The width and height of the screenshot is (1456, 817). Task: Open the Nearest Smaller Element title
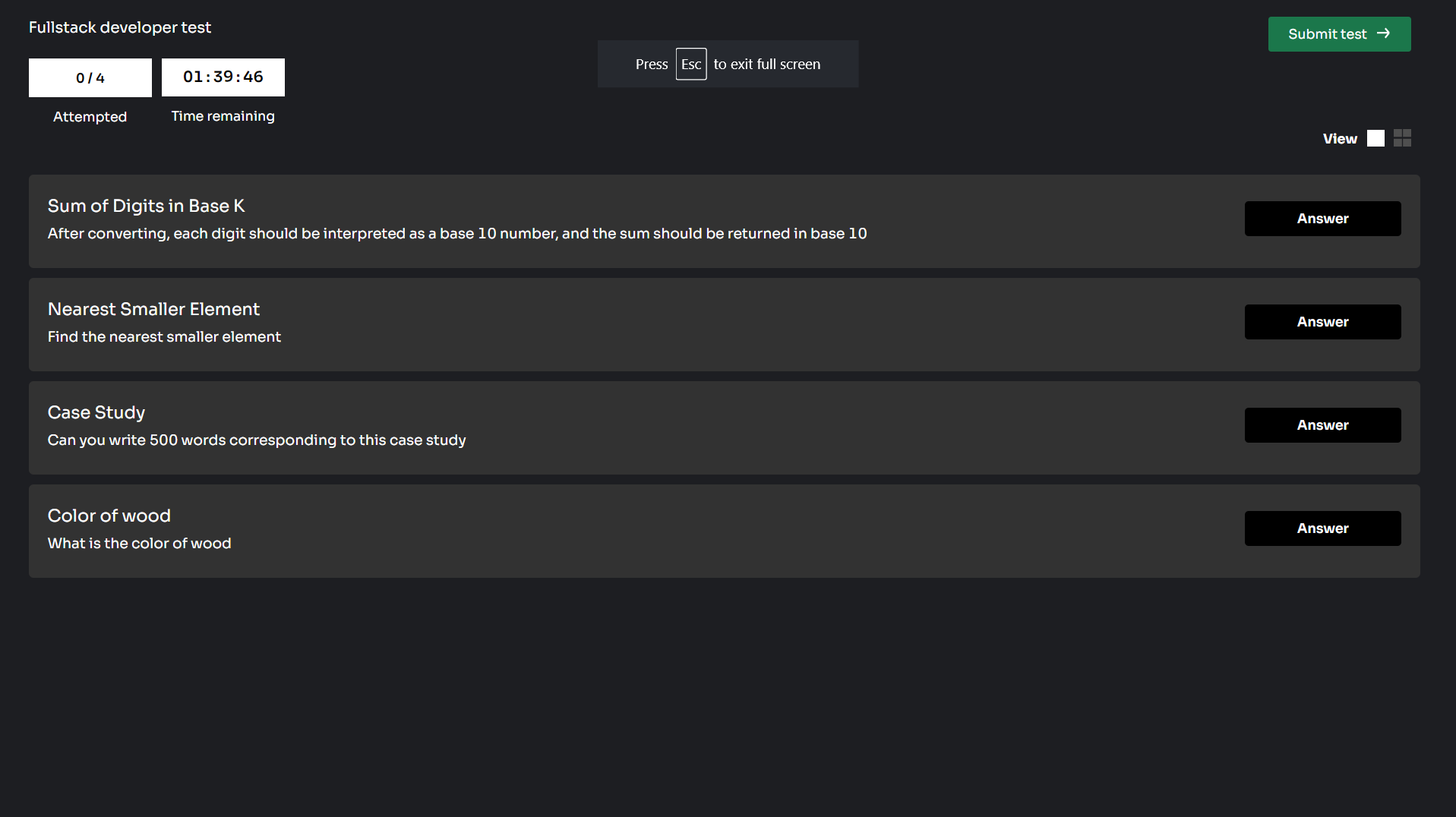(x=153, y=309)
